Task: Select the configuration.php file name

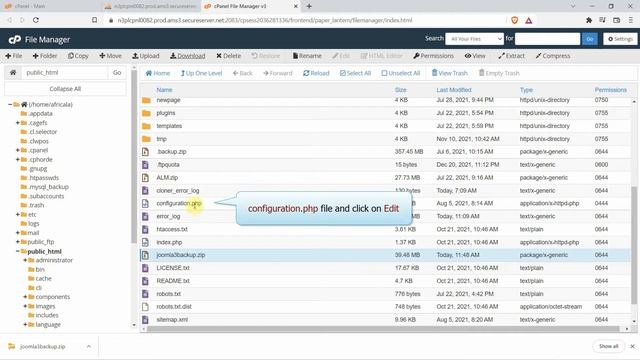Action: 179,203
